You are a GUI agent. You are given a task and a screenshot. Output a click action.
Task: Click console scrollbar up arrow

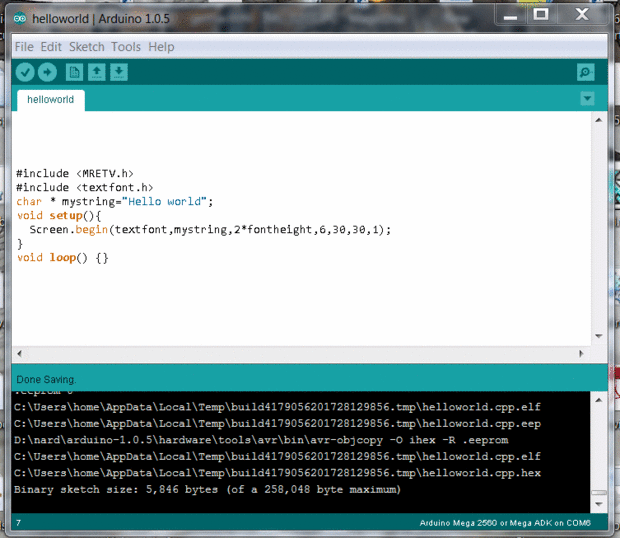(599, 400)
